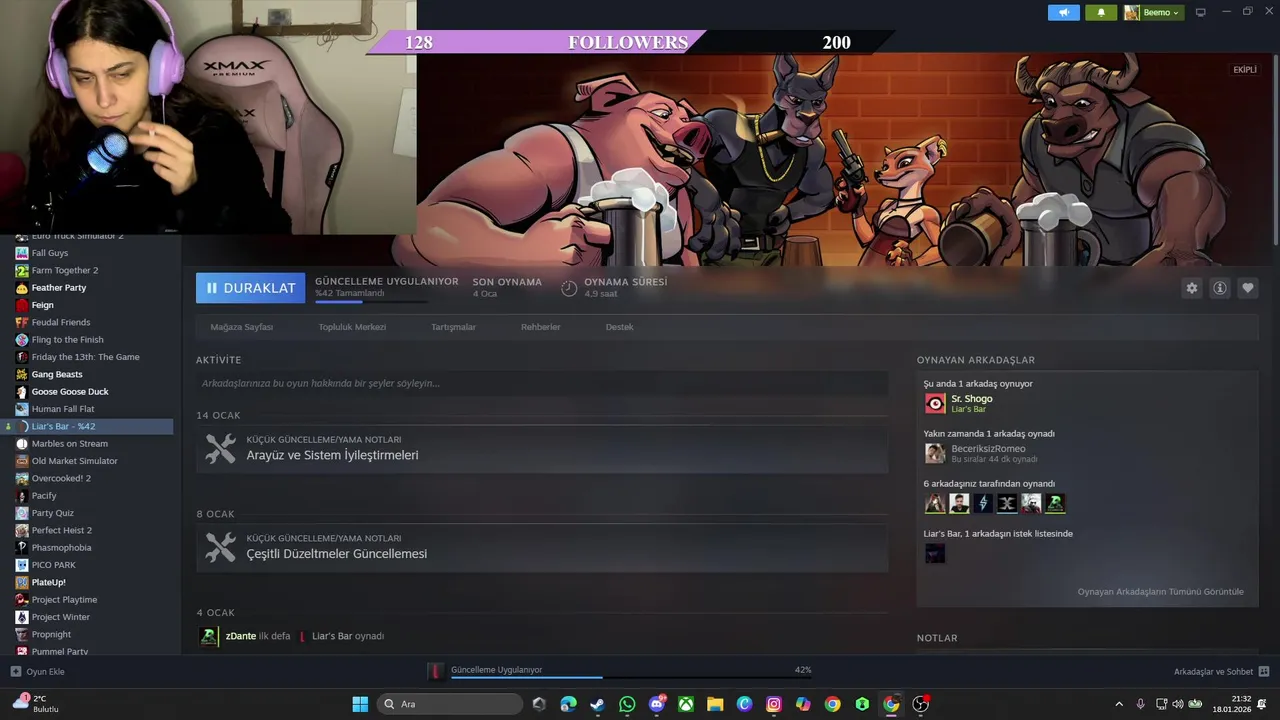Expand the Beemo account dropdown

1153,12
